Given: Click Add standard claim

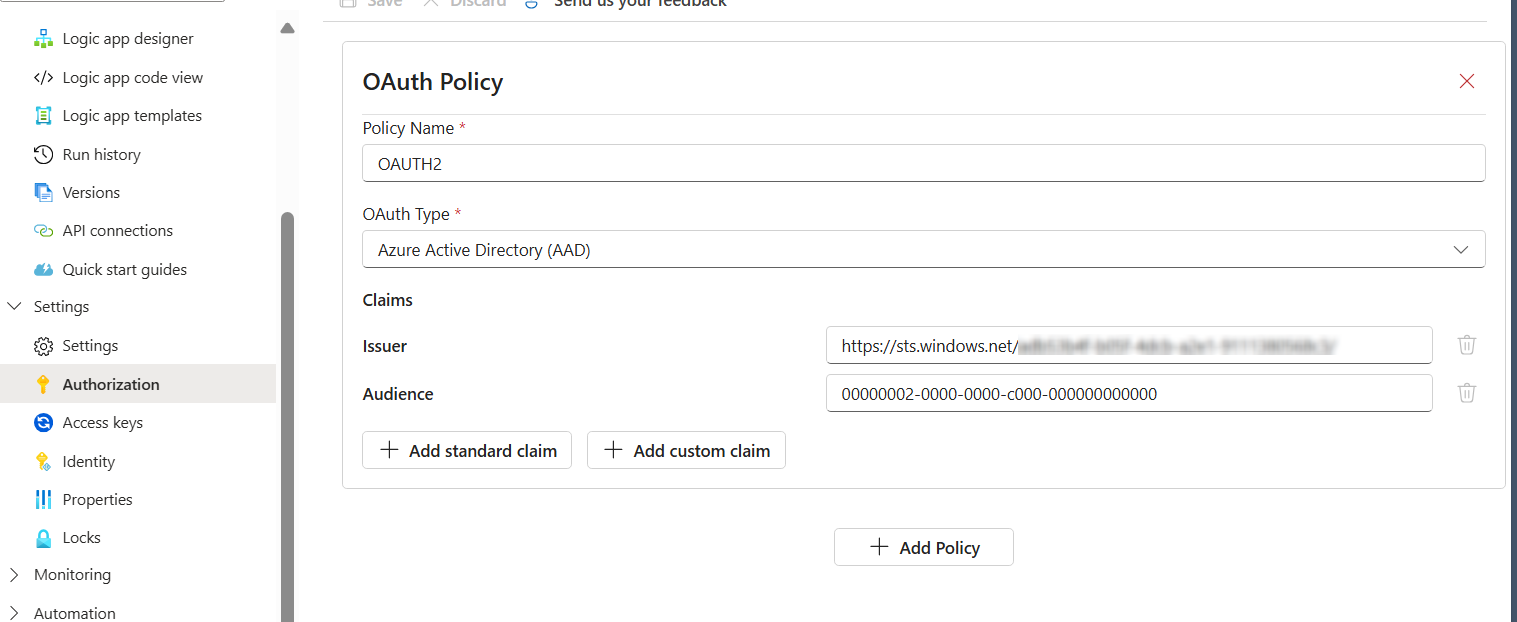Looking at the screenshot, I should [x=466, y=450].
